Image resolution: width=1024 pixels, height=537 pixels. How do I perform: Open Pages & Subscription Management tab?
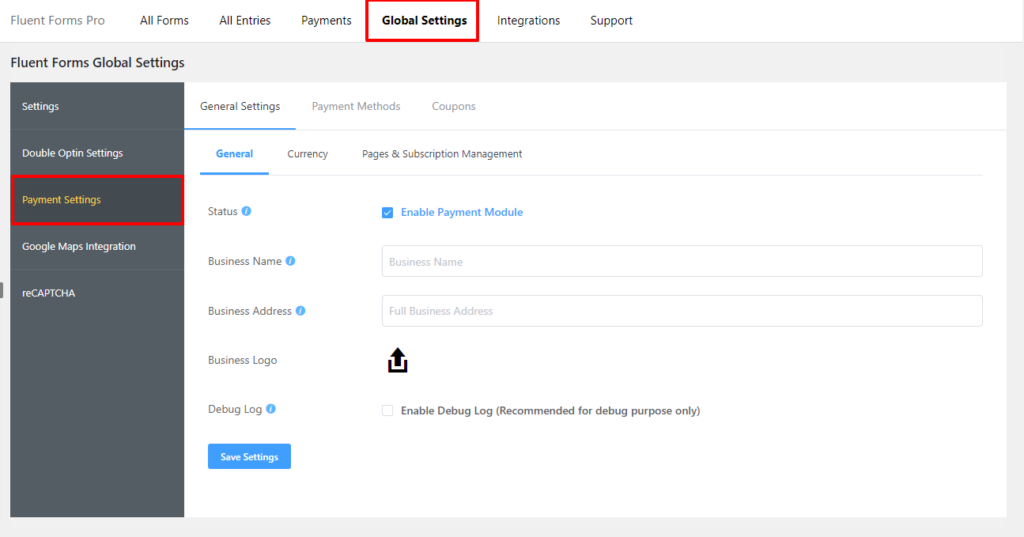442,154
